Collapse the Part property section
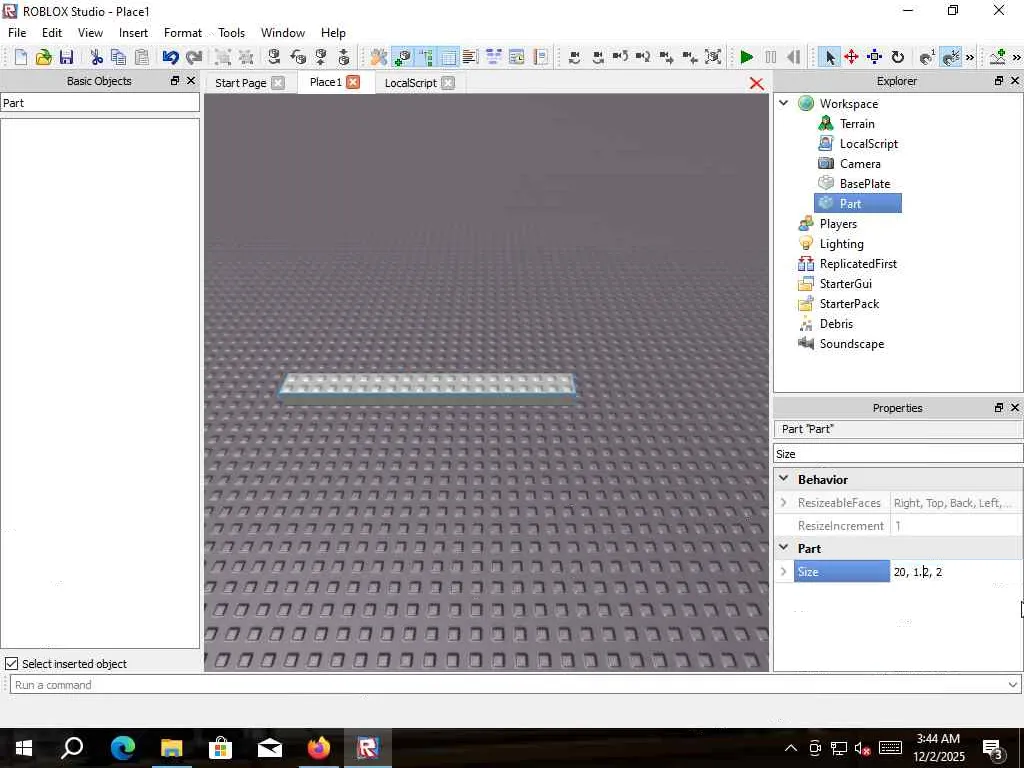 [784, 548]
